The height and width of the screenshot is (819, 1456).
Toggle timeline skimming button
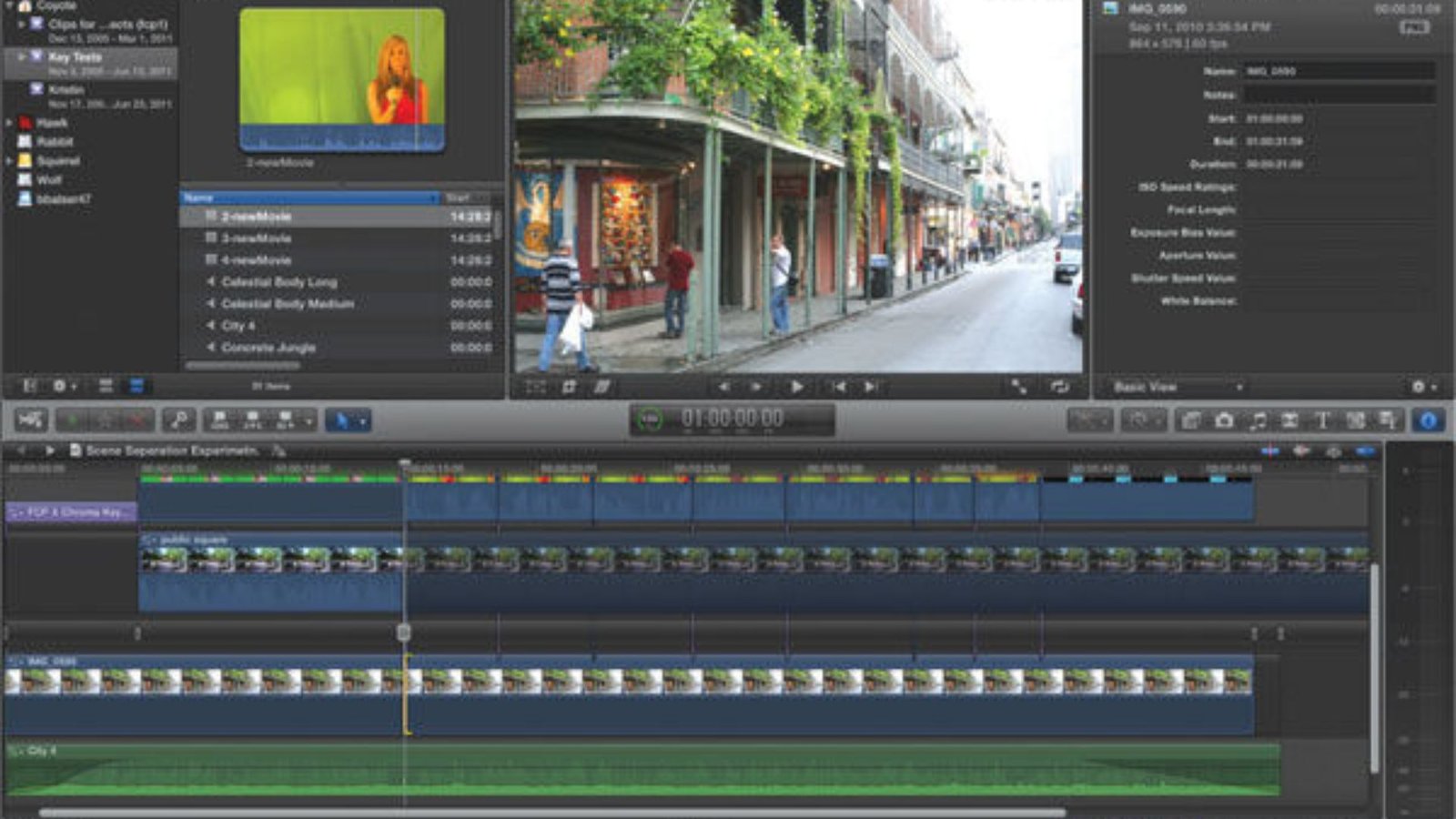[1270, 450]
